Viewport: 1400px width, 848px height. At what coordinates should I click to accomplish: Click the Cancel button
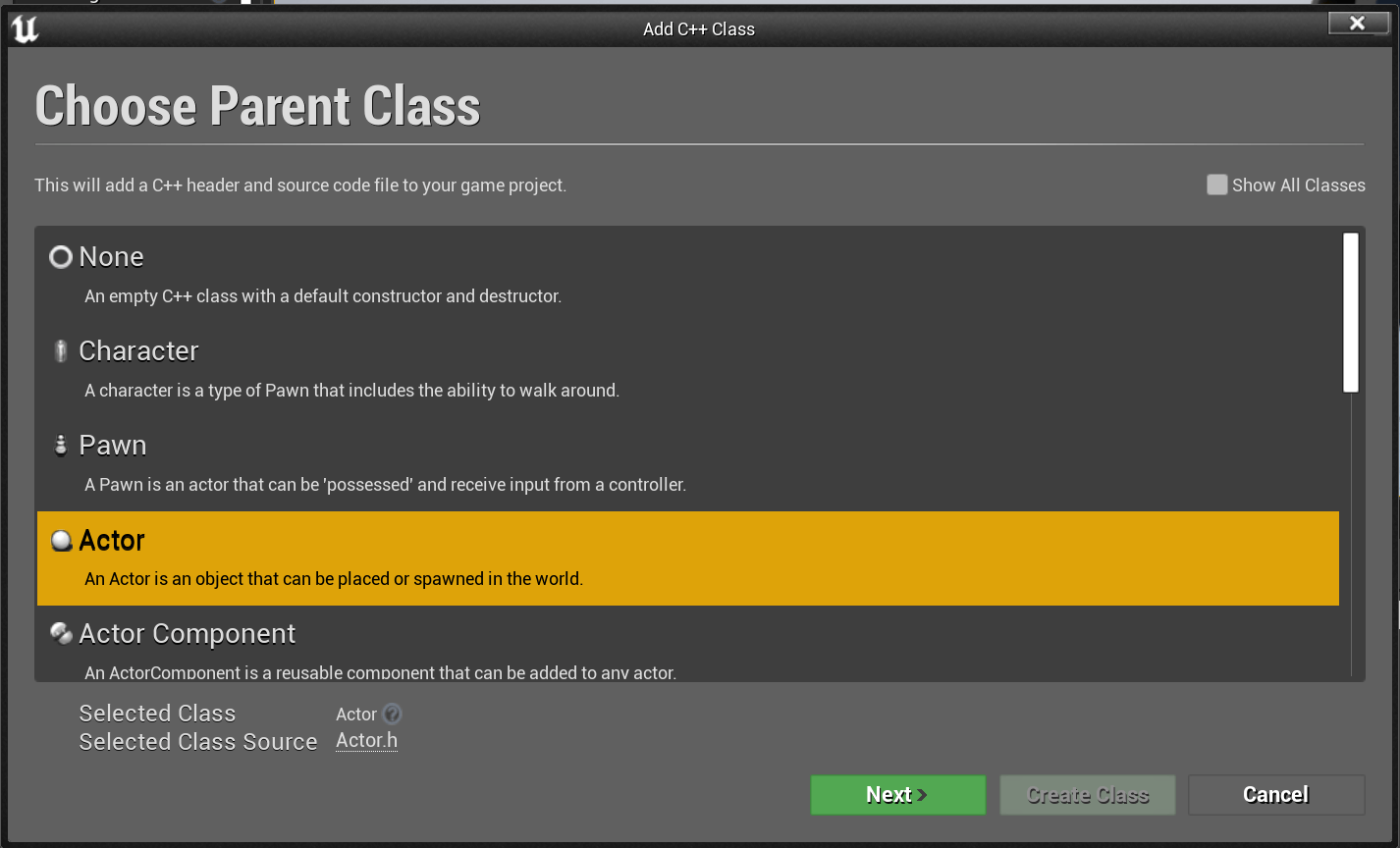1276,795
